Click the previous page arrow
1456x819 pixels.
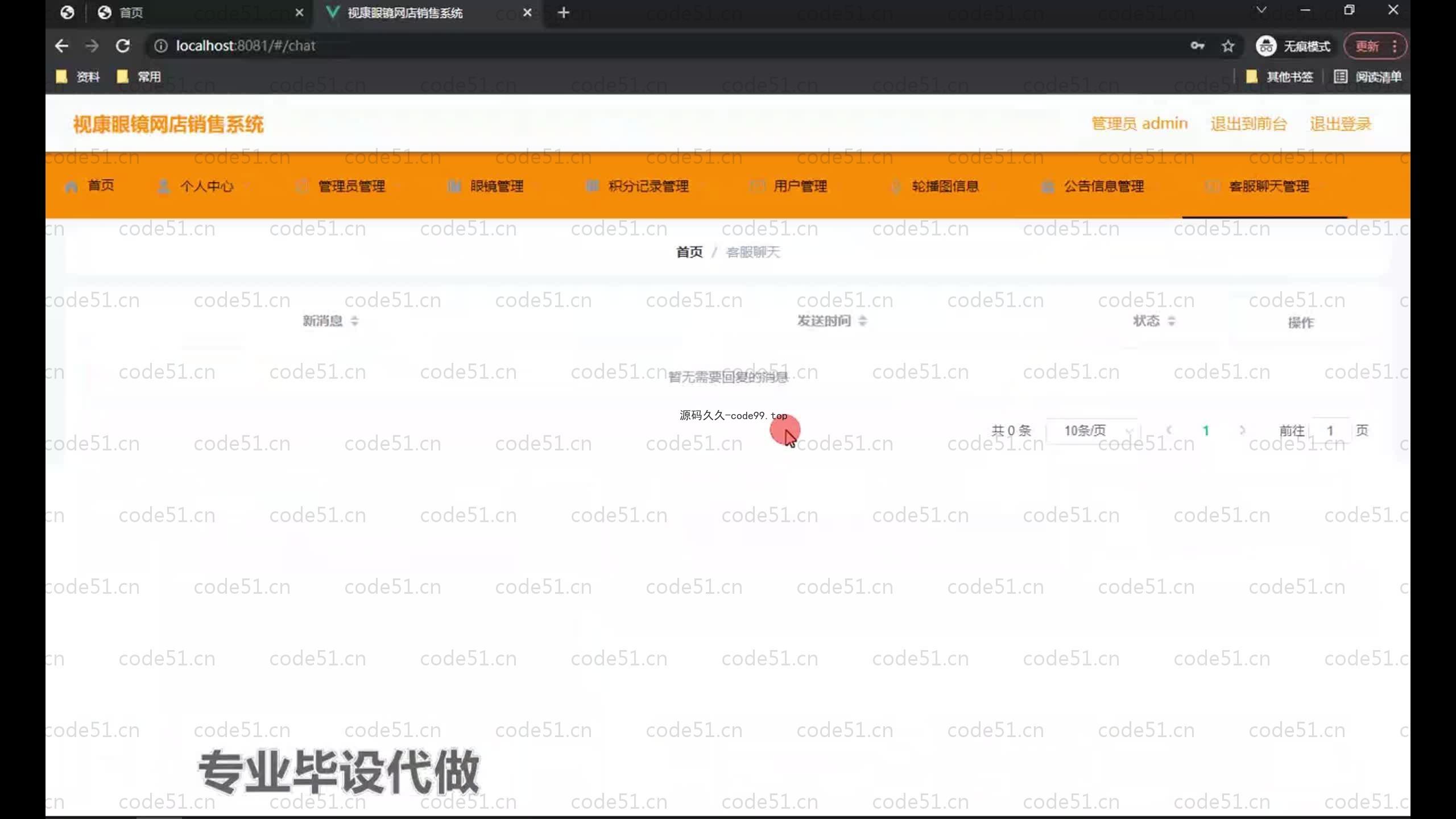[1169, 431]
